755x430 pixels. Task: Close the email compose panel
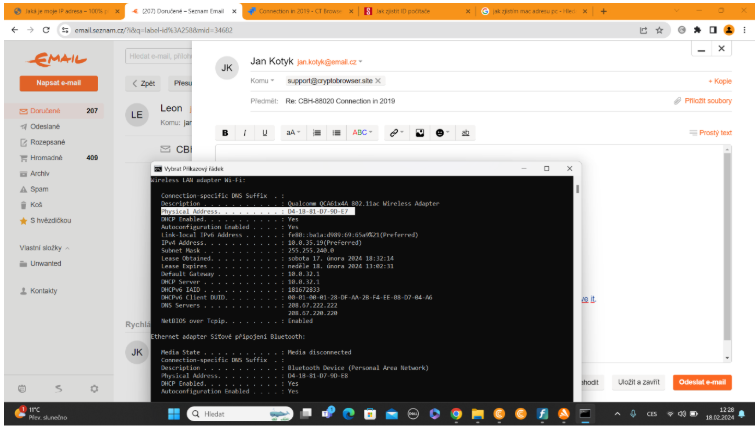[721, 49]
